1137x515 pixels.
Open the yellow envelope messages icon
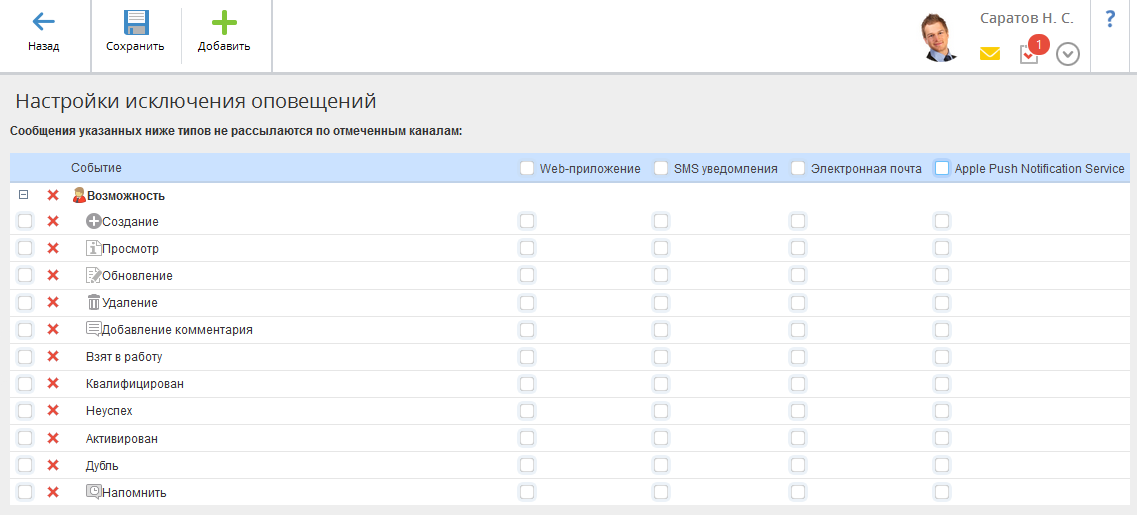[990, 54]
